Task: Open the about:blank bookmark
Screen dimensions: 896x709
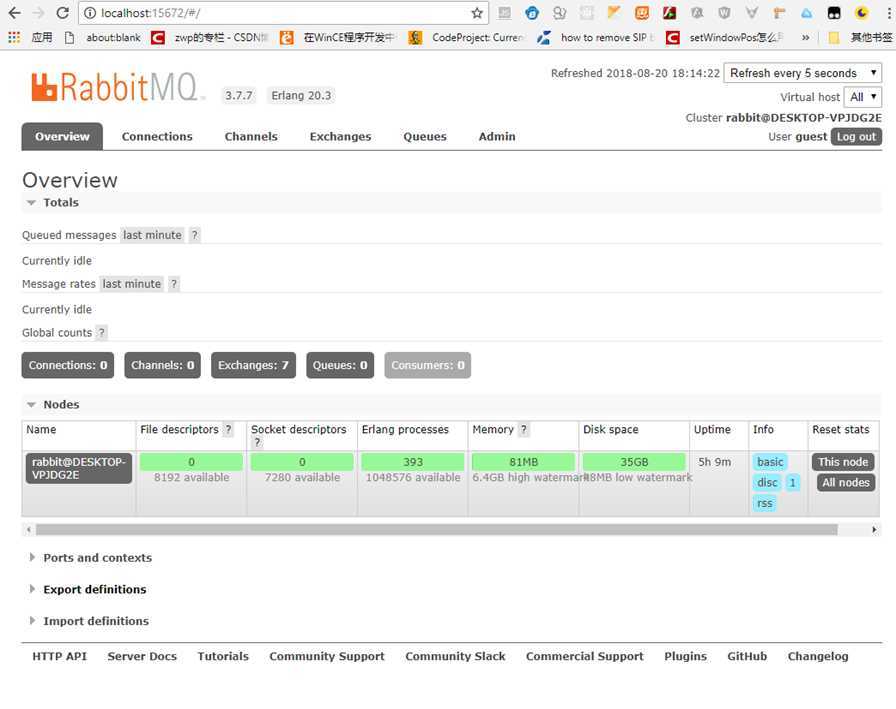Action: click(x=103, y=37)
